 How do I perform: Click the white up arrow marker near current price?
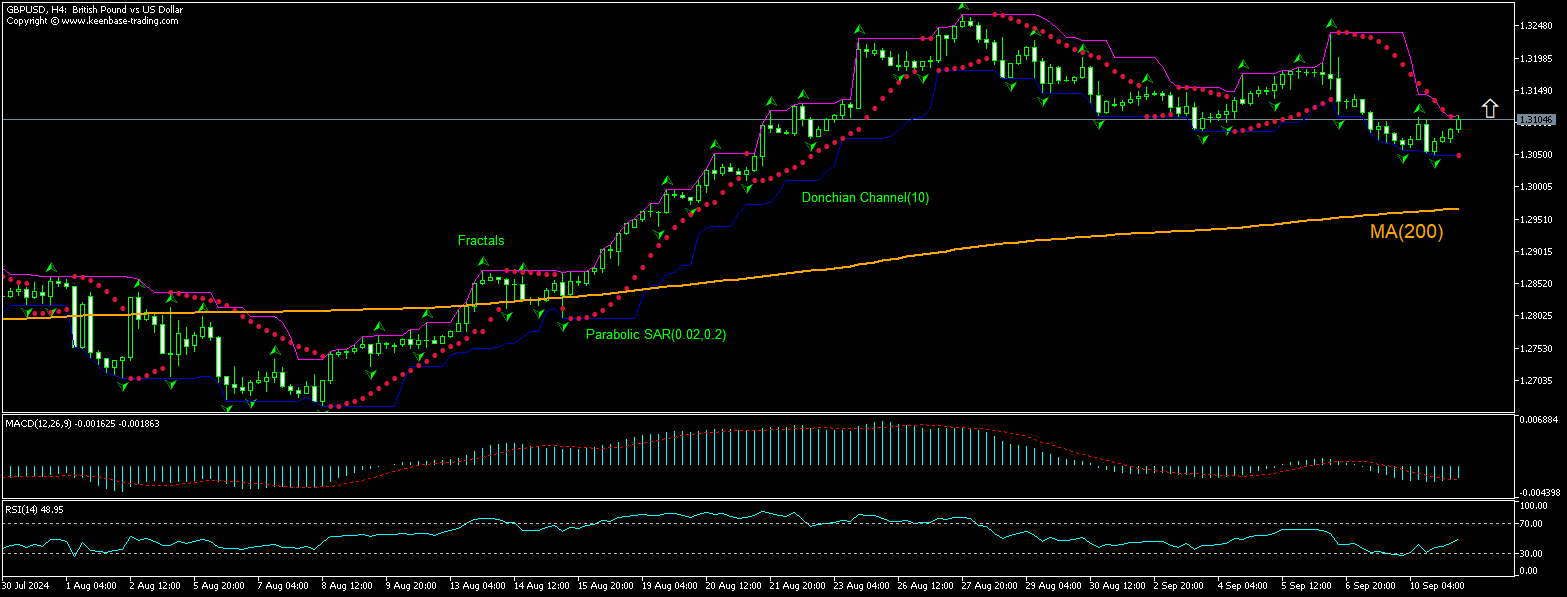1489,108
